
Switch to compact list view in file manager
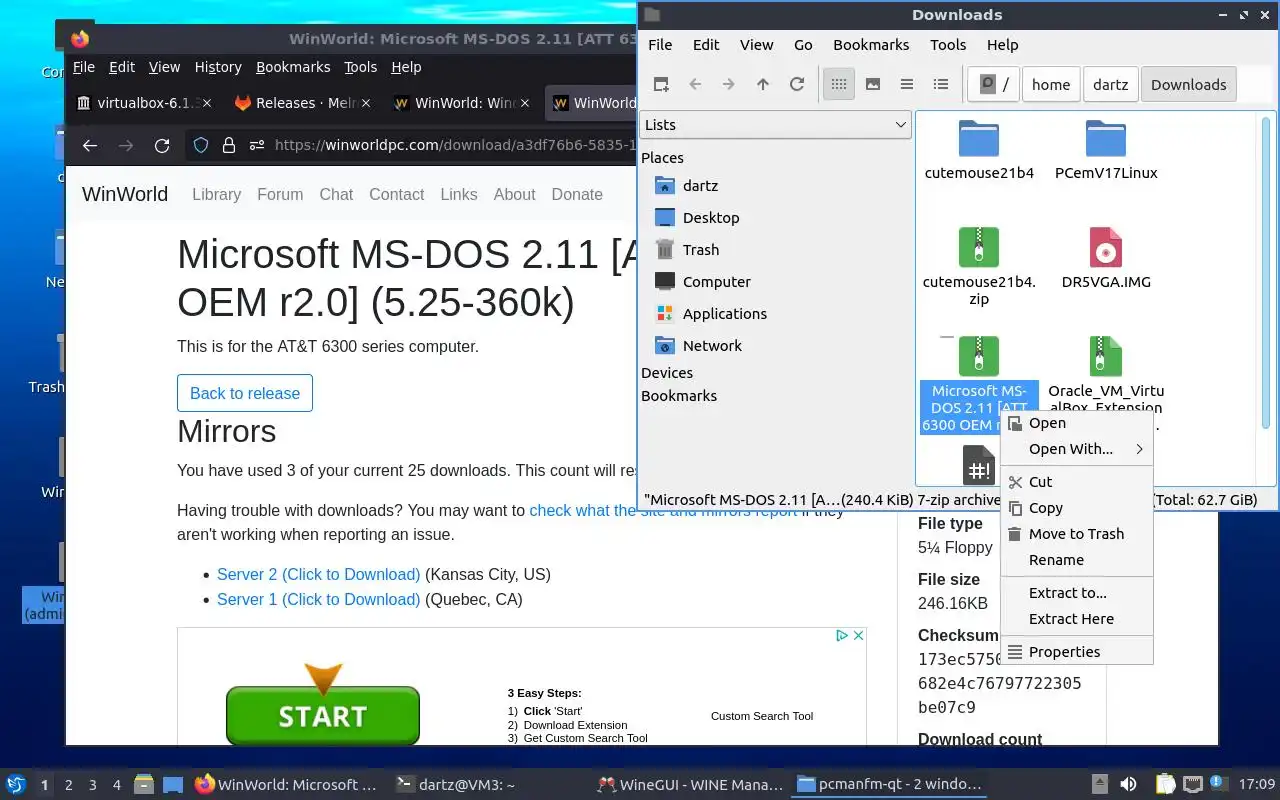[907, 84]
